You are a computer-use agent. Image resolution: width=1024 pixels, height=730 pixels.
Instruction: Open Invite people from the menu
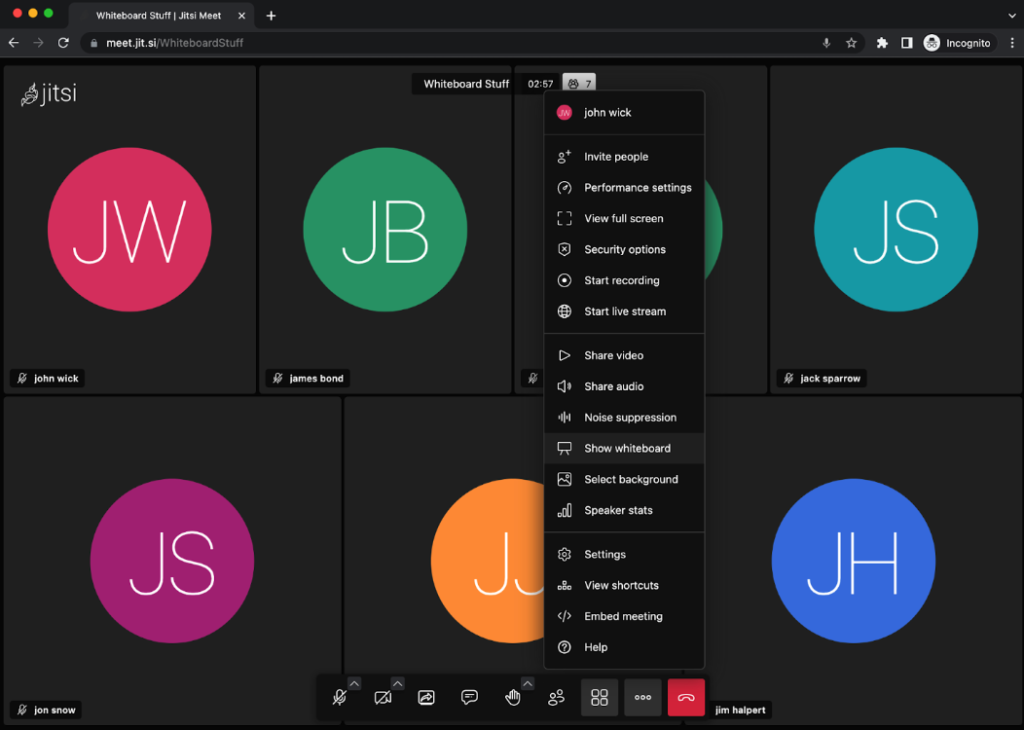tap(616, 156)
